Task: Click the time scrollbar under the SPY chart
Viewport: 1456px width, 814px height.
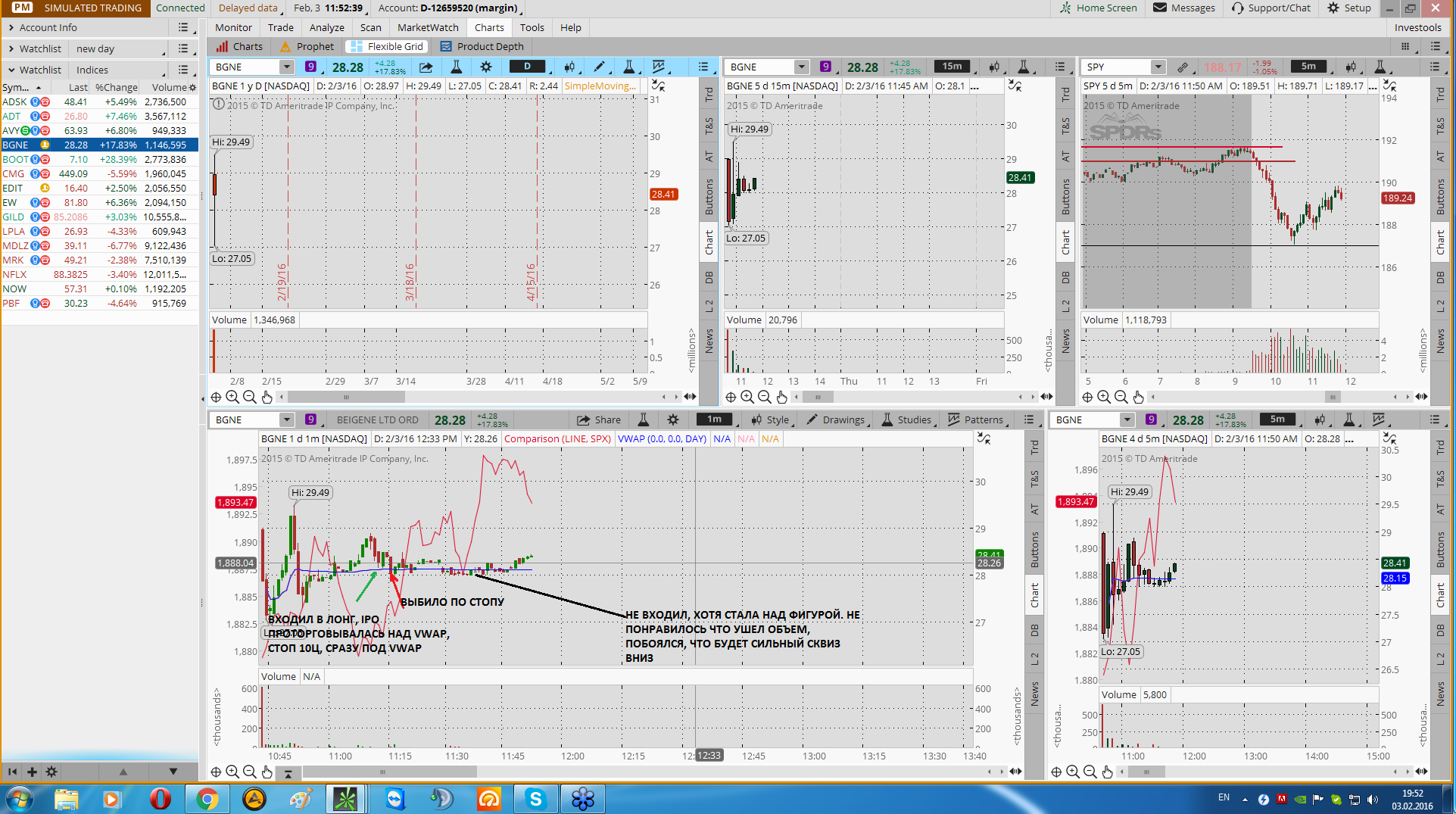Action: click(x=1333, y=397)
